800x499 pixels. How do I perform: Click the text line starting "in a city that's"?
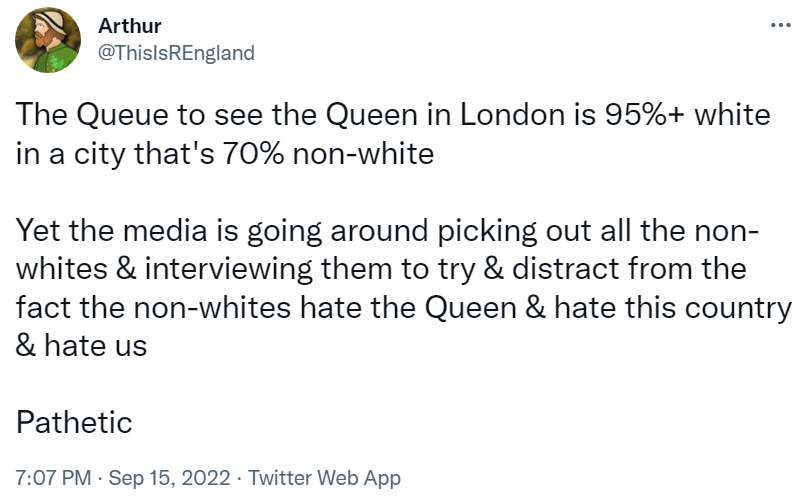224,153
